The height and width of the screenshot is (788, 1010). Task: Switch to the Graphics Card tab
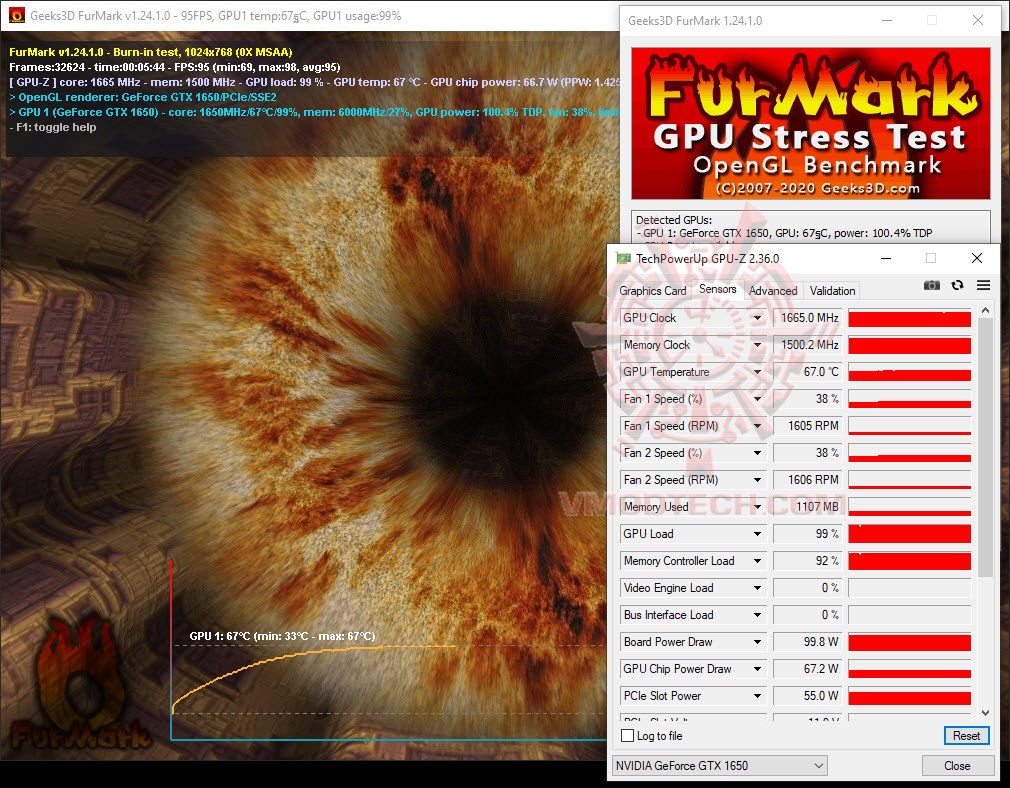coord(652,290)
